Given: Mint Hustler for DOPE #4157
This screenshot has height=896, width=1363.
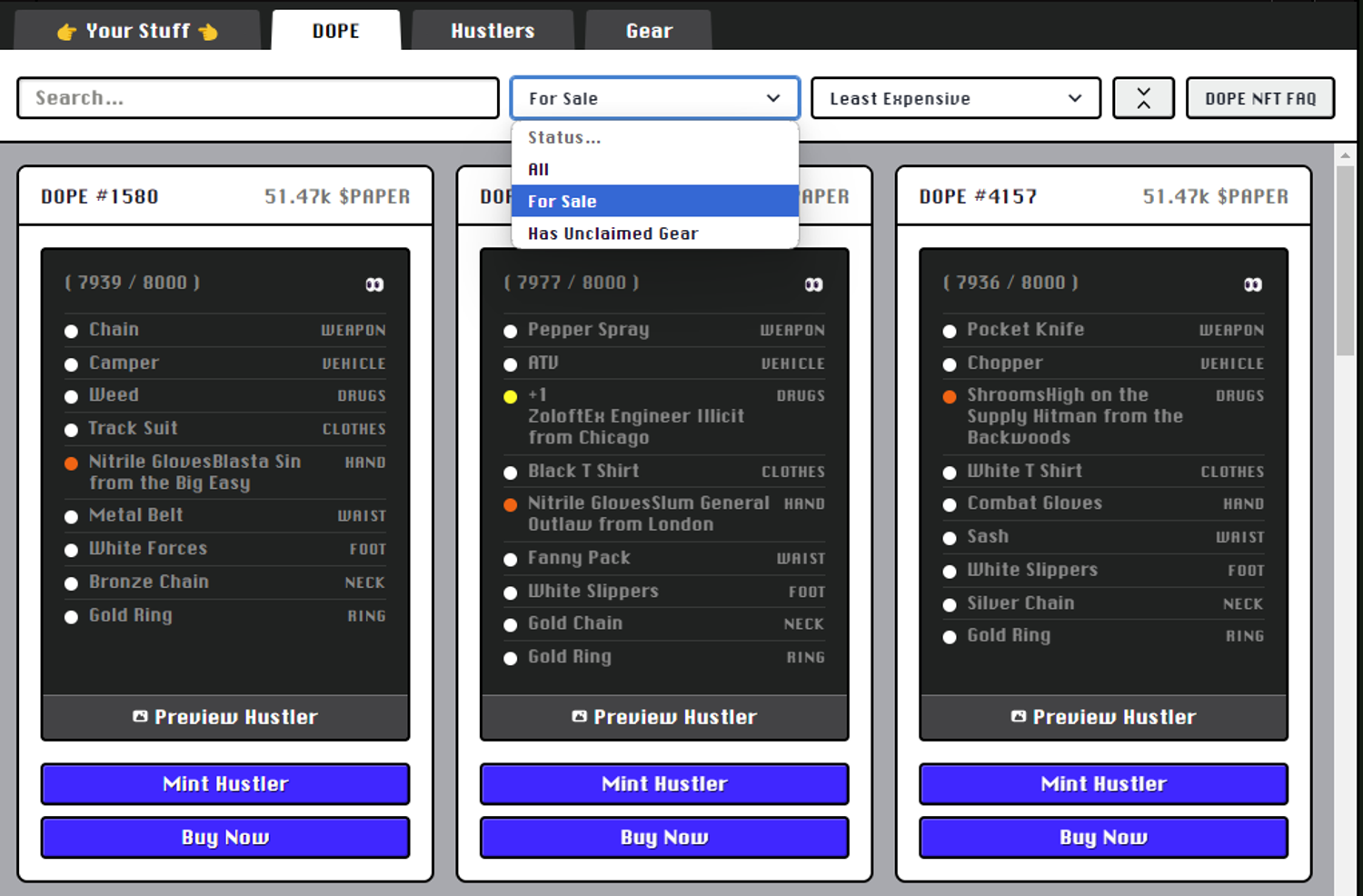Looking at the screenshot, I should [x=1103, y=783].
